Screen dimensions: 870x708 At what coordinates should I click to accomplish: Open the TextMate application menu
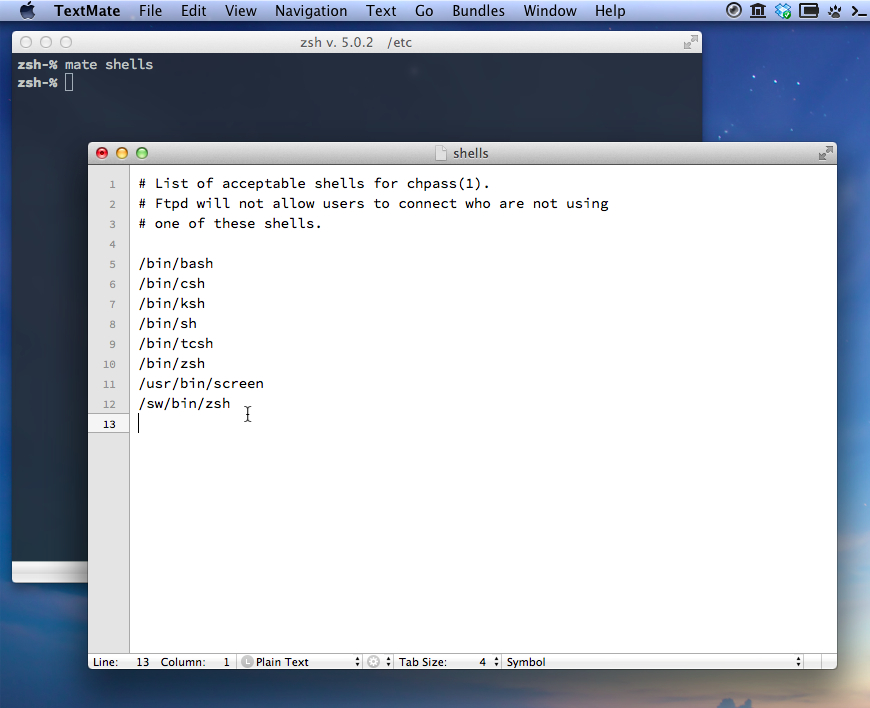(x=87, y=11)
